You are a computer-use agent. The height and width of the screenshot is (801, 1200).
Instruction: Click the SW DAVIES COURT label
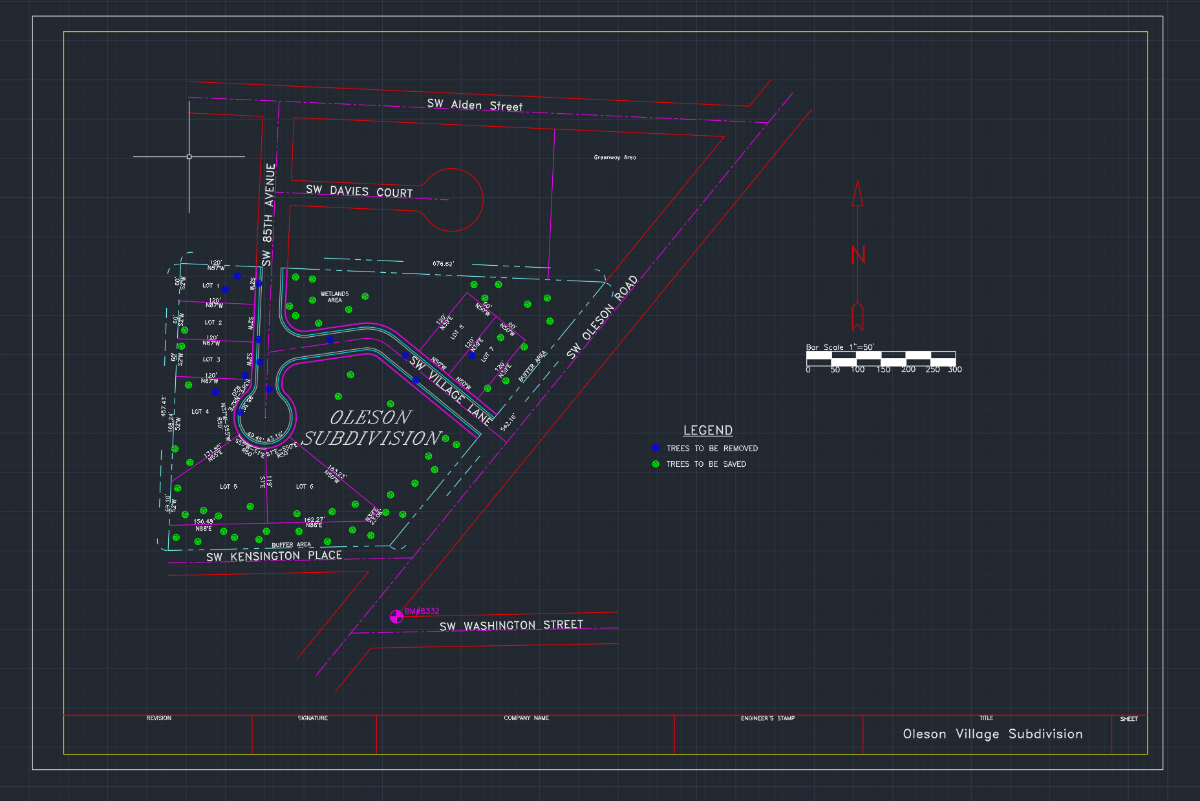[x=359, y=192]
